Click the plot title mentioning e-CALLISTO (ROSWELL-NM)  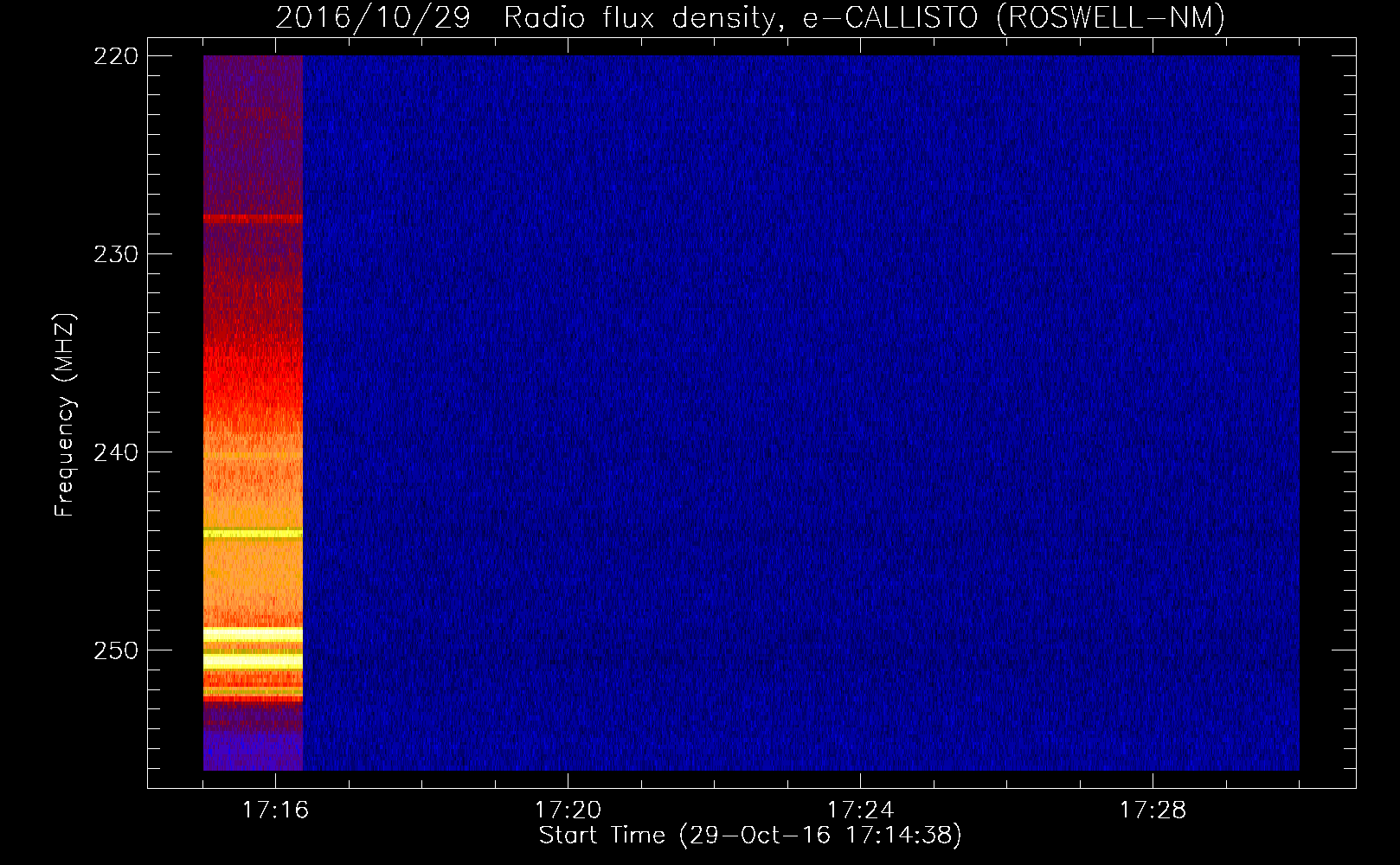(x=750, y=17)
